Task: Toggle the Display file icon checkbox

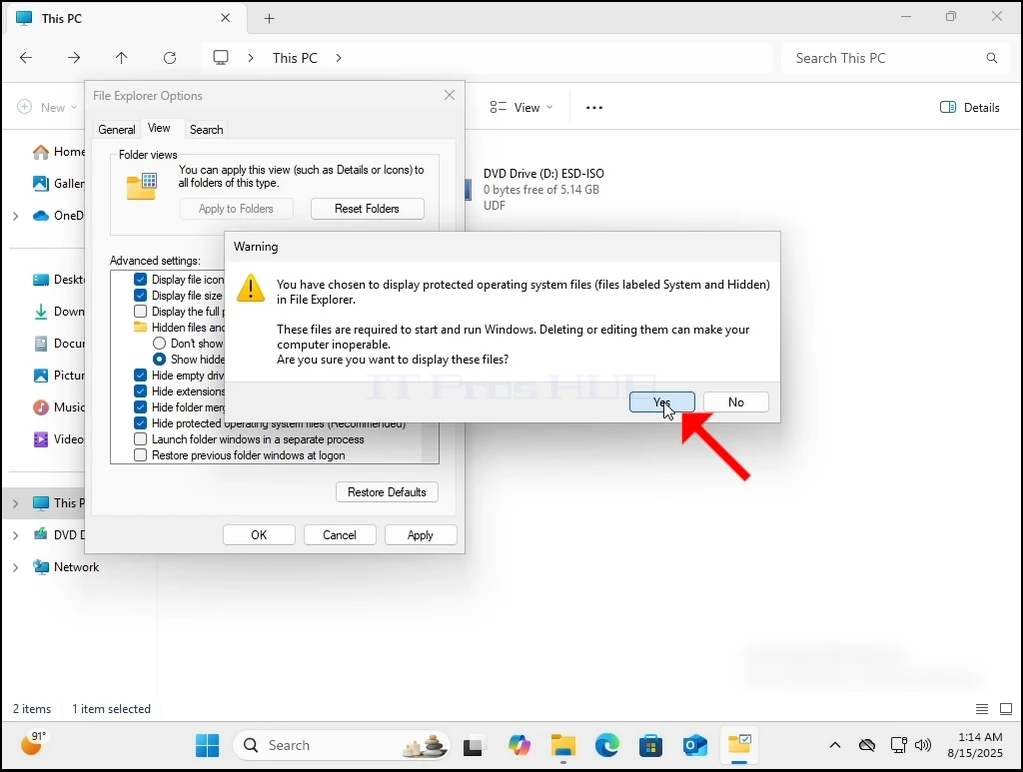Action: (x=140, y=279)
